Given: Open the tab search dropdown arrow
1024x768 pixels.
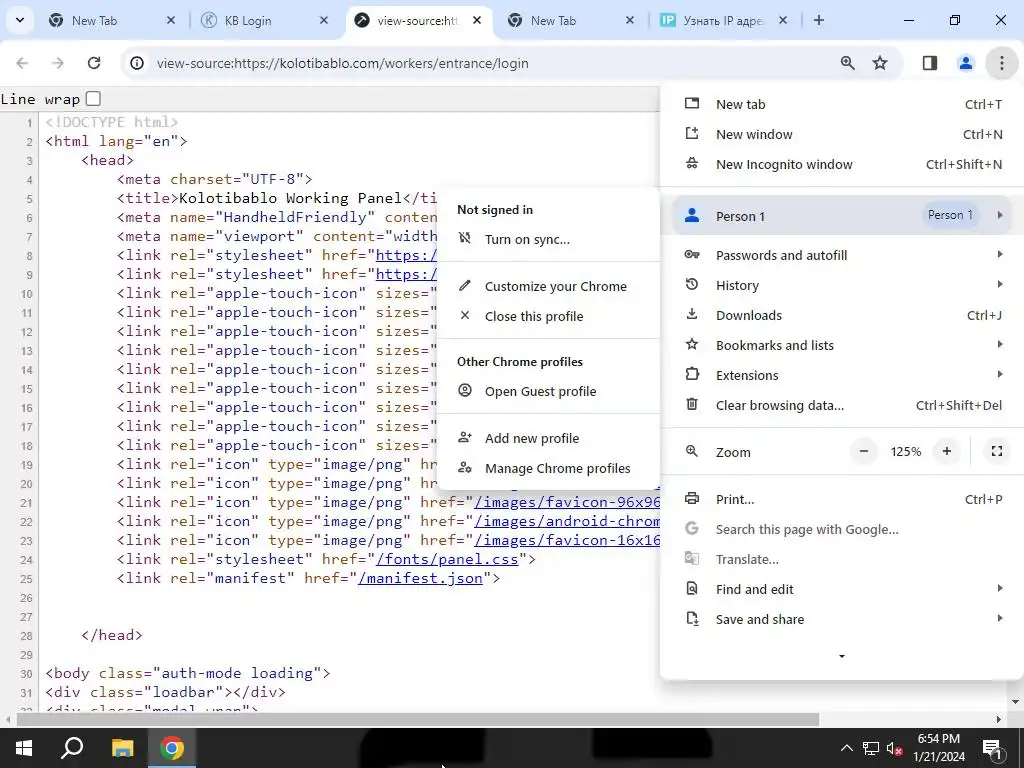Looking at the screenshot, I should (x=20, y=20).
